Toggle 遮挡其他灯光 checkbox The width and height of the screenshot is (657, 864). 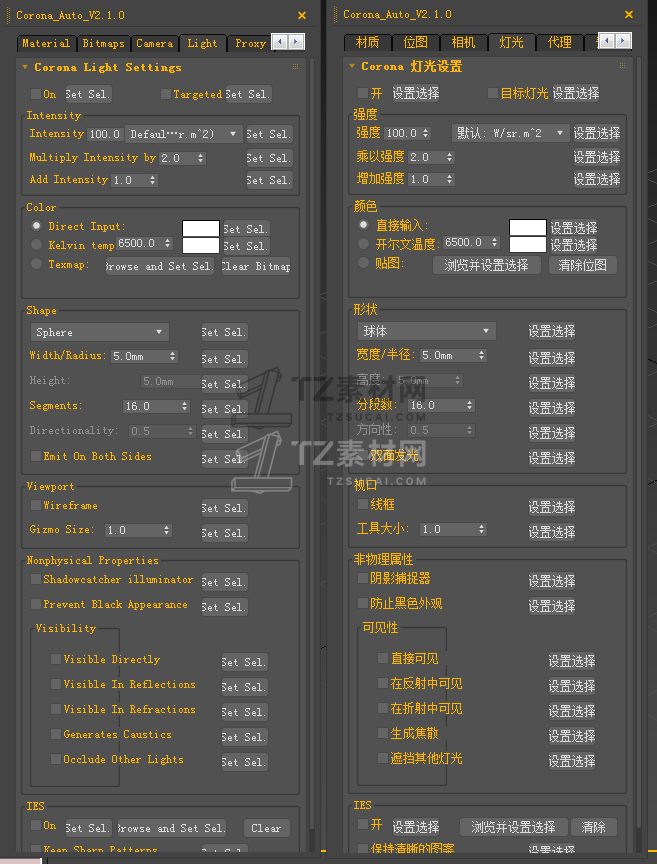(x=383, y=758)
